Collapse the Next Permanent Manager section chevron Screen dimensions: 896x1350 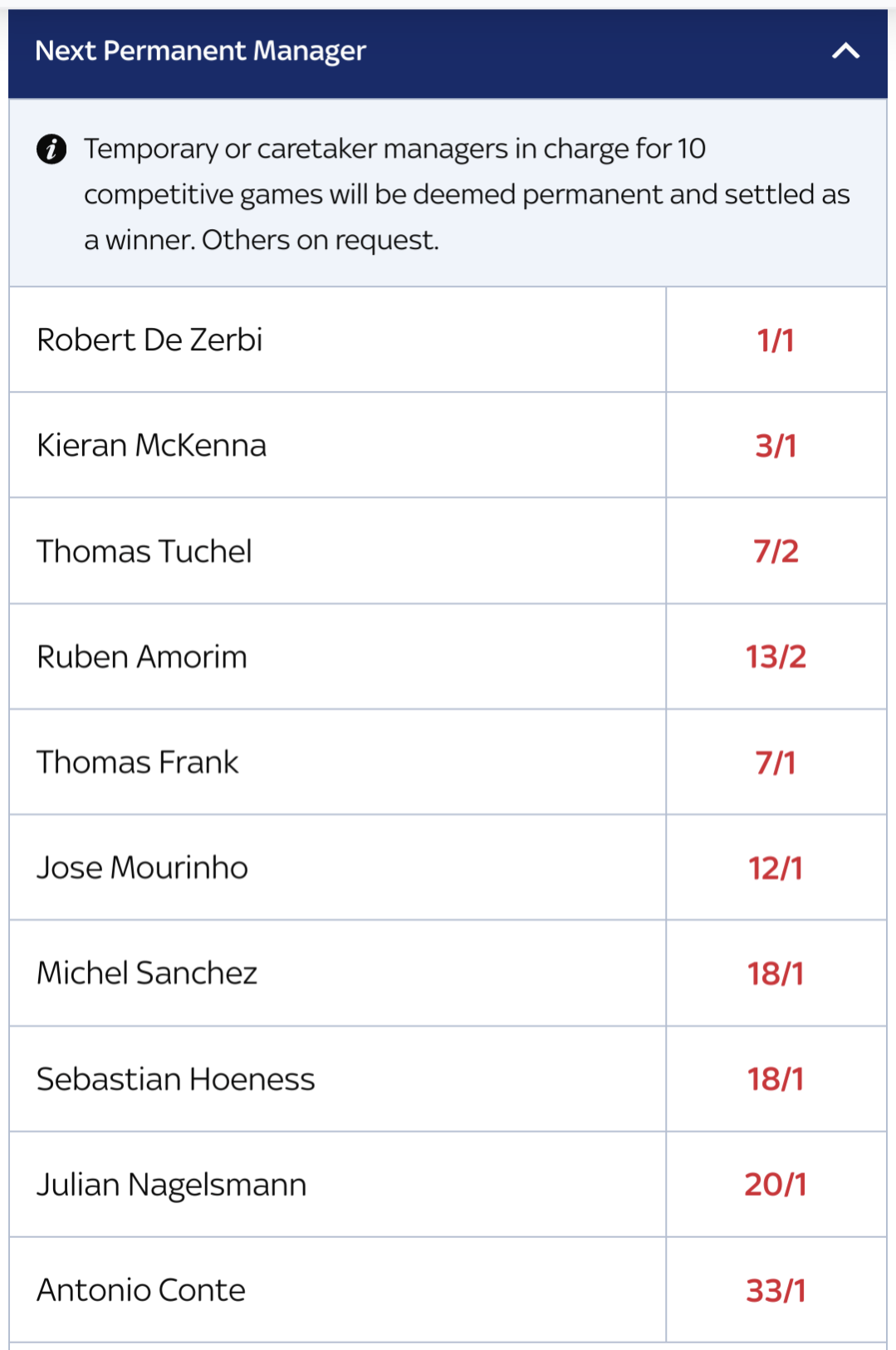pyautogui.click(x=845, y=51)
